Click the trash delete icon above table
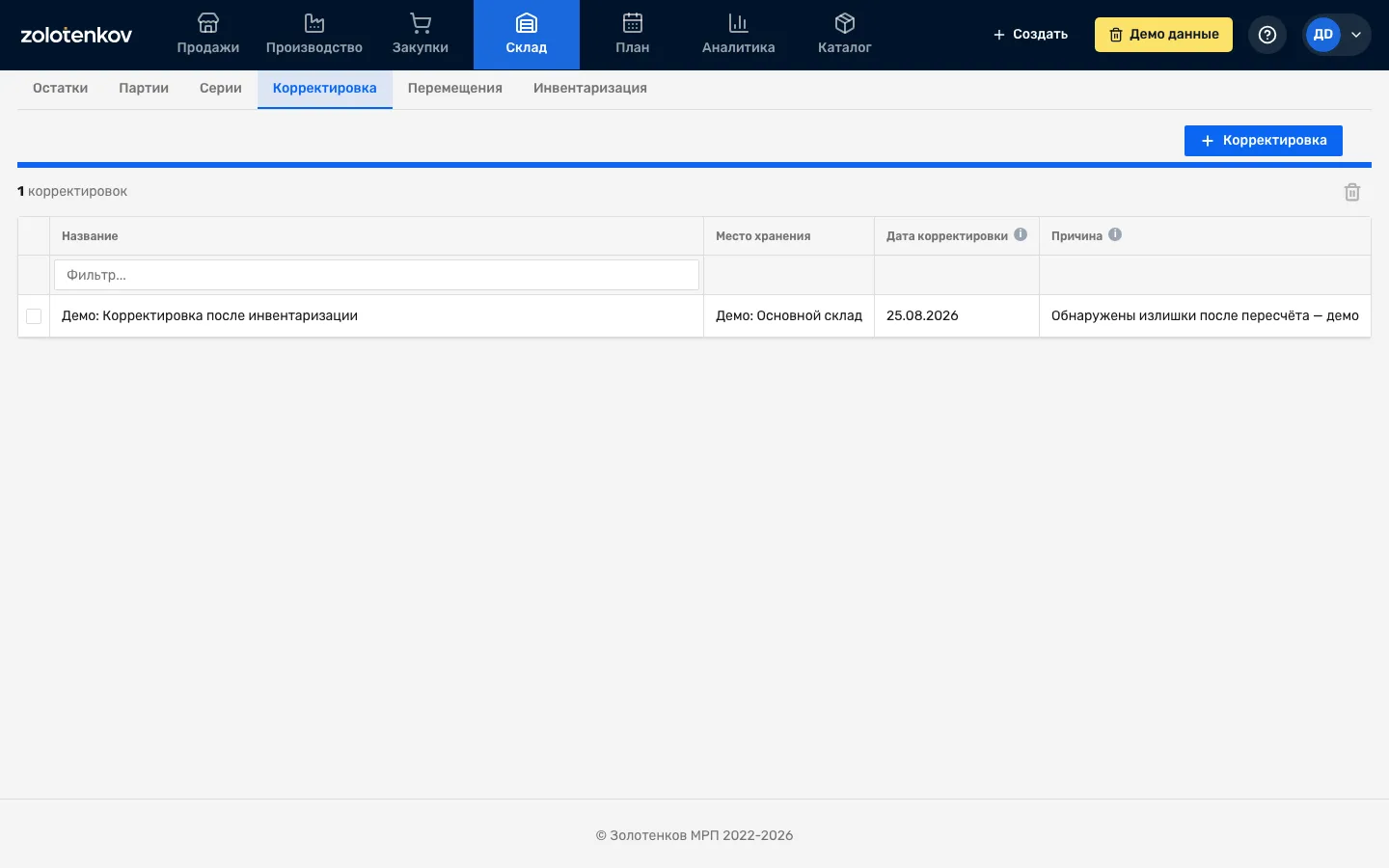This screenshot has width=1389, height=868. 1352,192
